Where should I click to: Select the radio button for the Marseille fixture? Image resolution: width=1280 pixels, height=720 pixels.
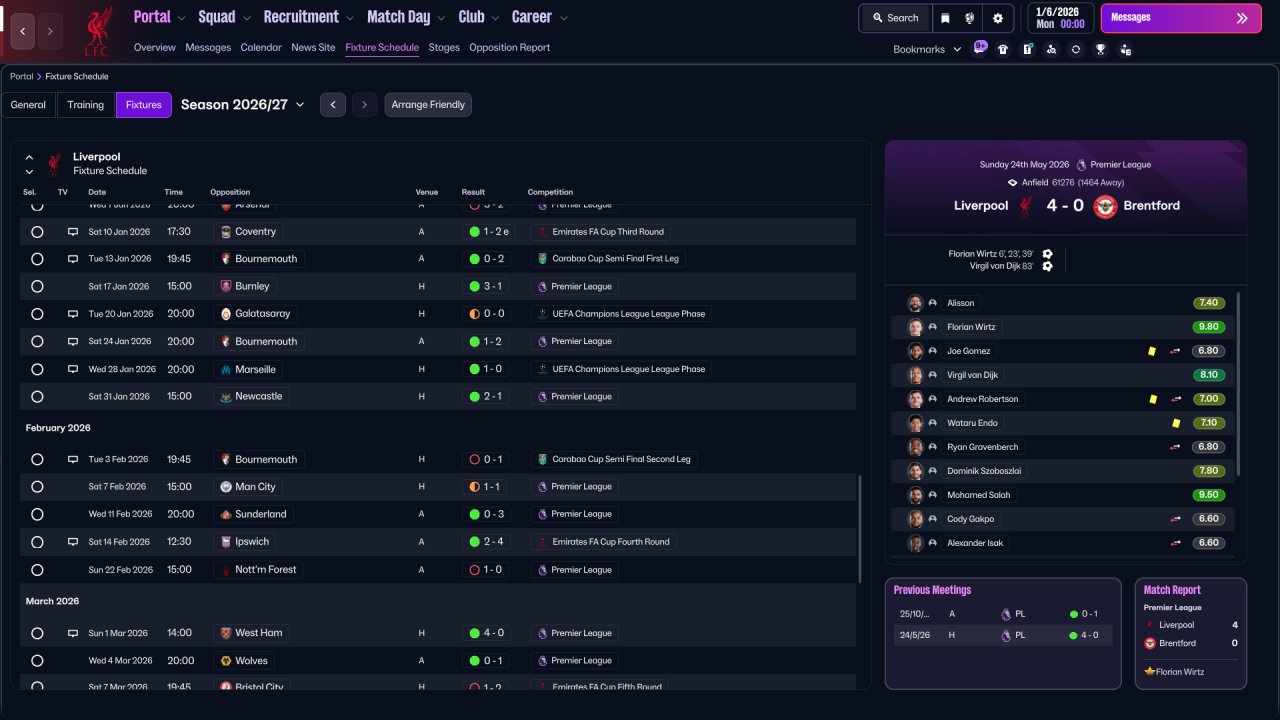pos(37,369)
